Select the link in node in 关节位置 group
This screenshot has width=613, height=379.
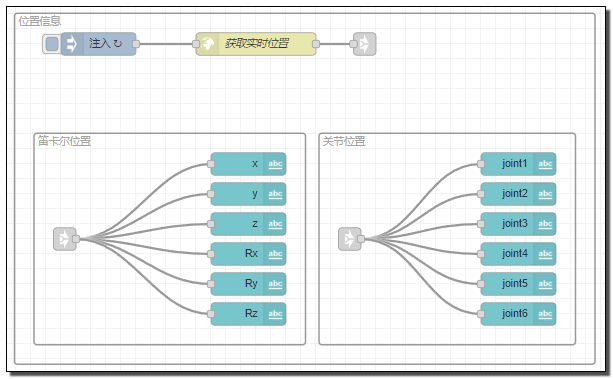click(350, 239)
